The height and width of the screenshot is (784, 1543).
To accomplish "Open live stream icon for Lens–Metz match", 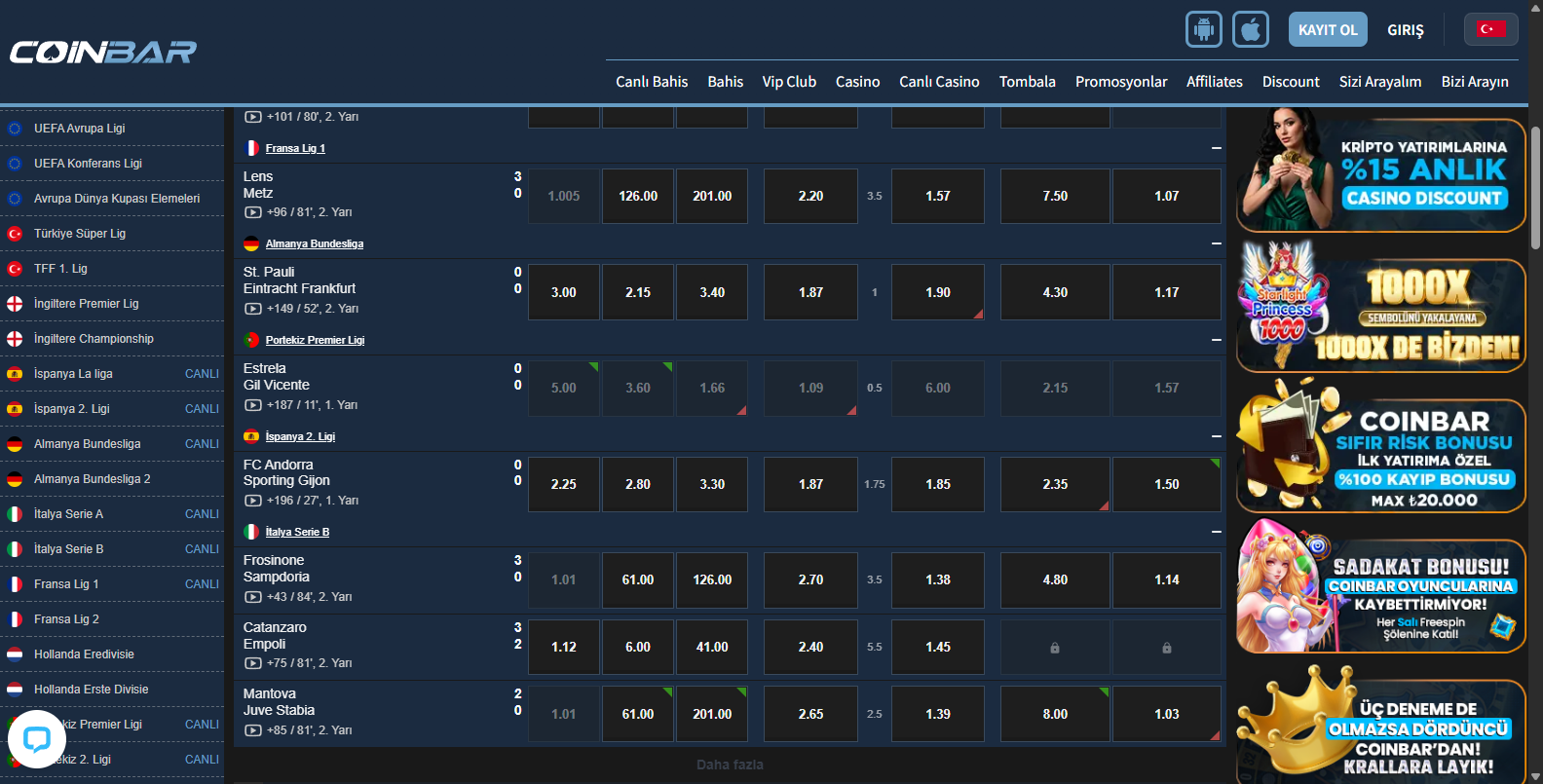I will tap(252, 212).
